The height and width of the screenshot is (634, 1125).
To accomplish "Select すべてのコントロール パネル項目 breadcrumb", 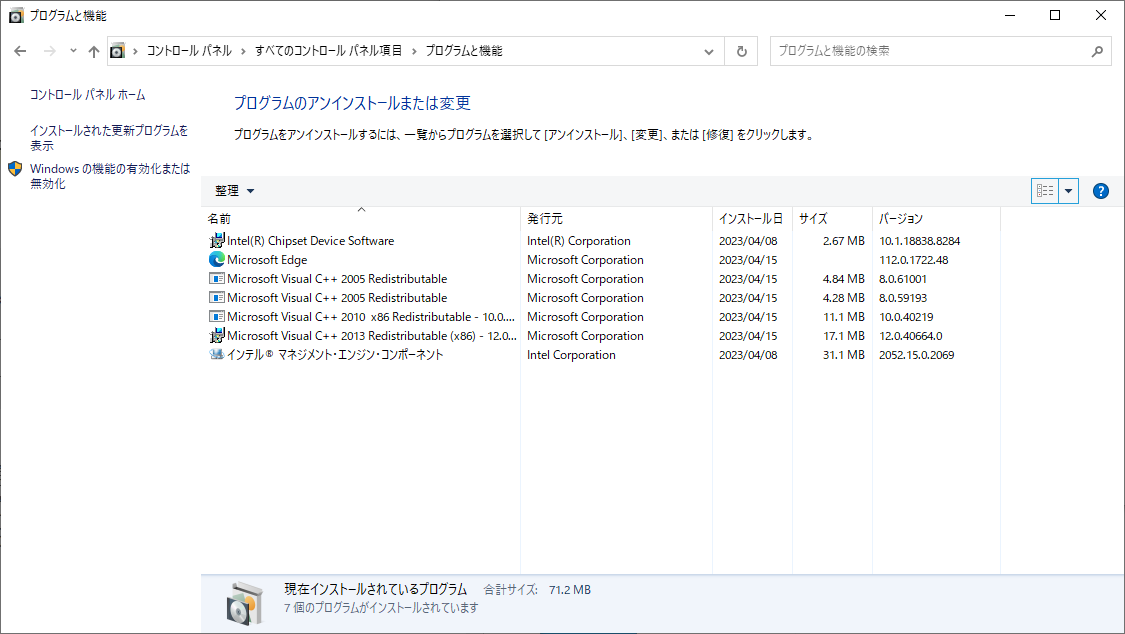I will [329, 51].
